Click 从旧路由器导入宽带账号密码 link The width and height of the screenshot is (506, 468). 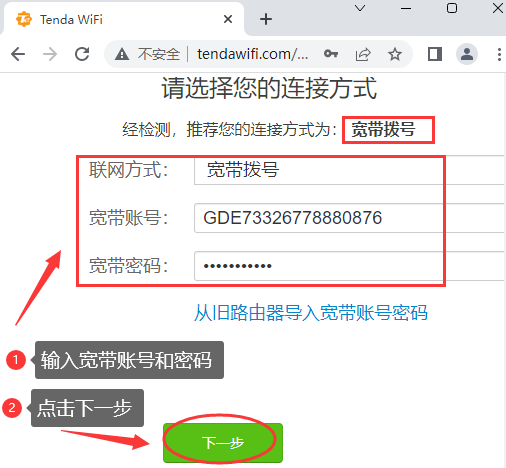point(311,313)
